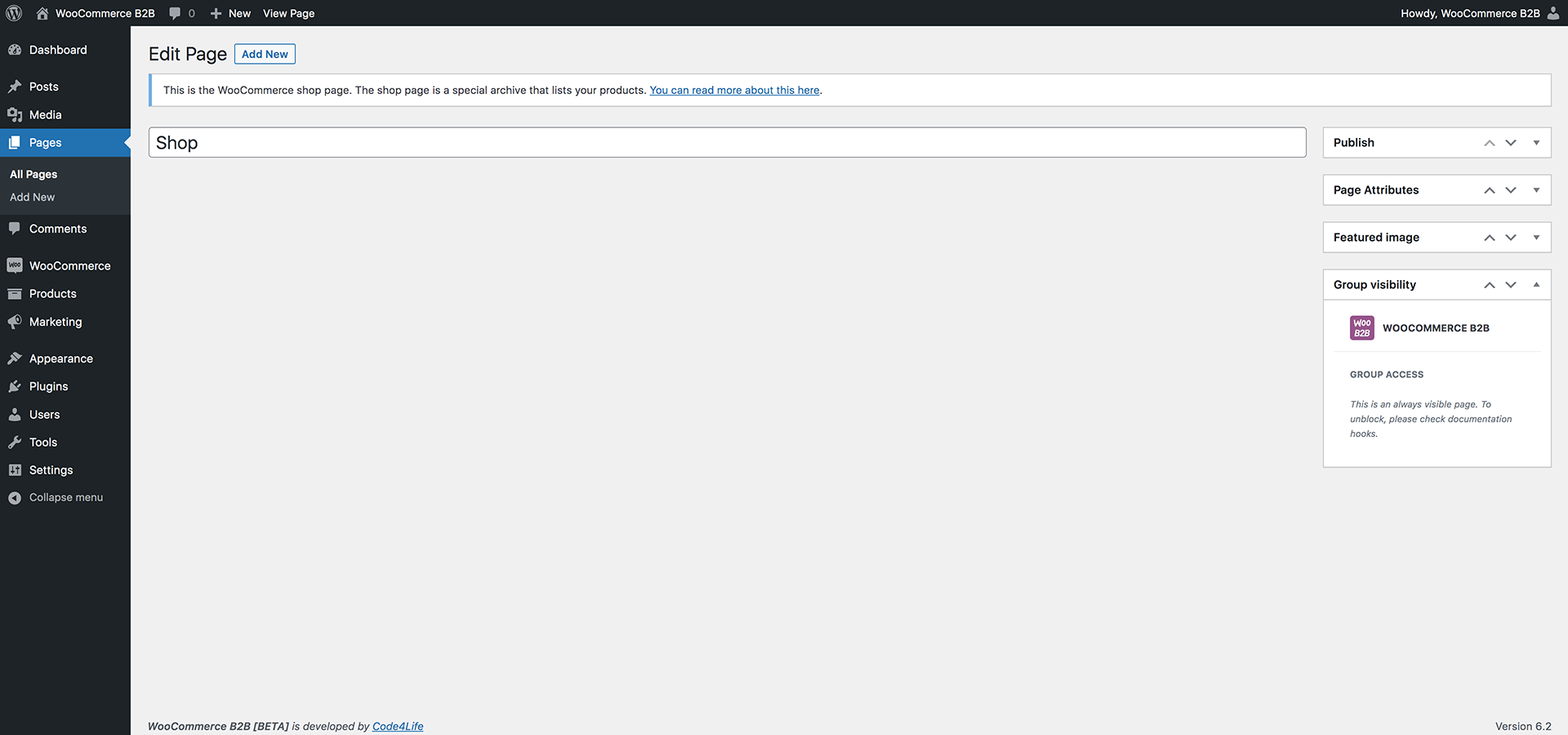
Task: Click WooCommerce B2B site name in admin bar
Action: (x=105, y=13)
